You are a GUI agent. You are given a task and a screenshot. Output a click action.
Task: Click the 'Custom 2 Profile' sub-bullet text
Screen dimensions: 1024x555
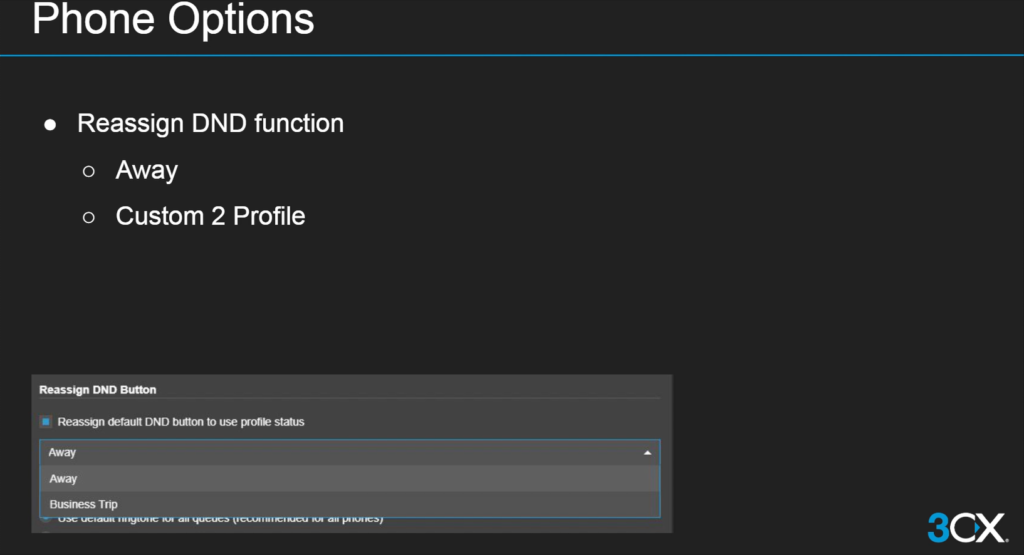[x=210, y=216]
